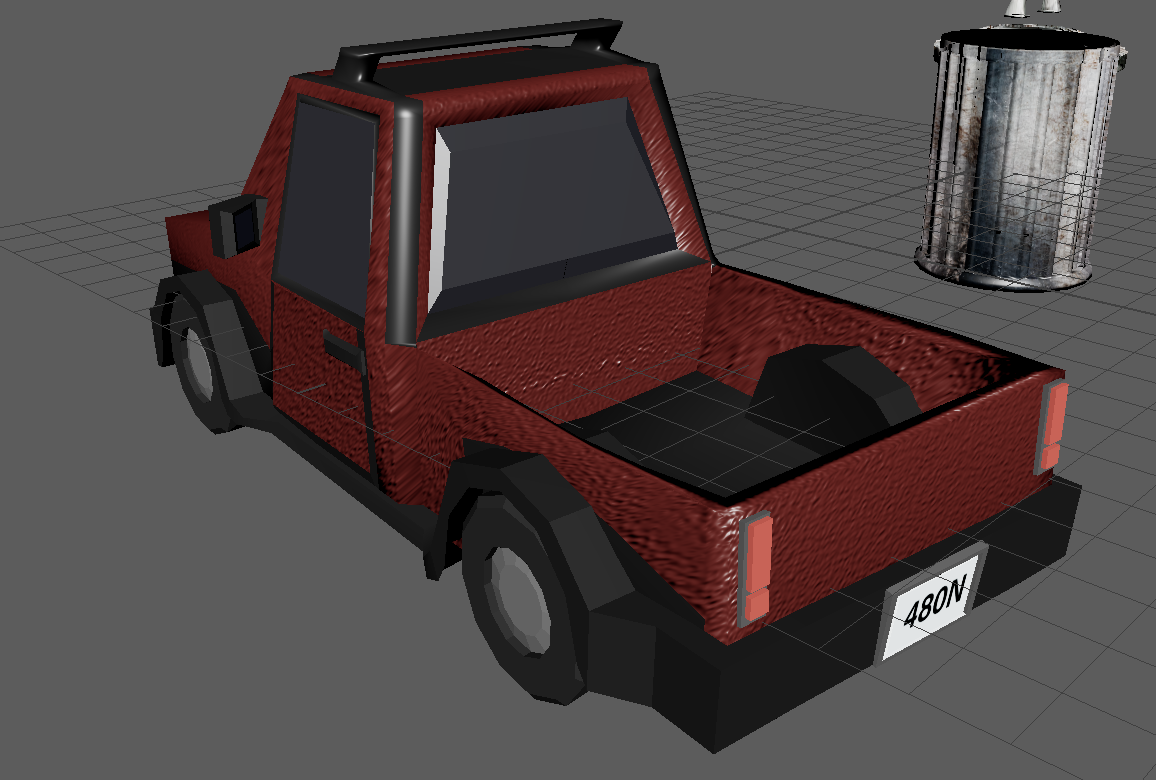Select the tail light at the bed's far corner

pos(1052,426)
